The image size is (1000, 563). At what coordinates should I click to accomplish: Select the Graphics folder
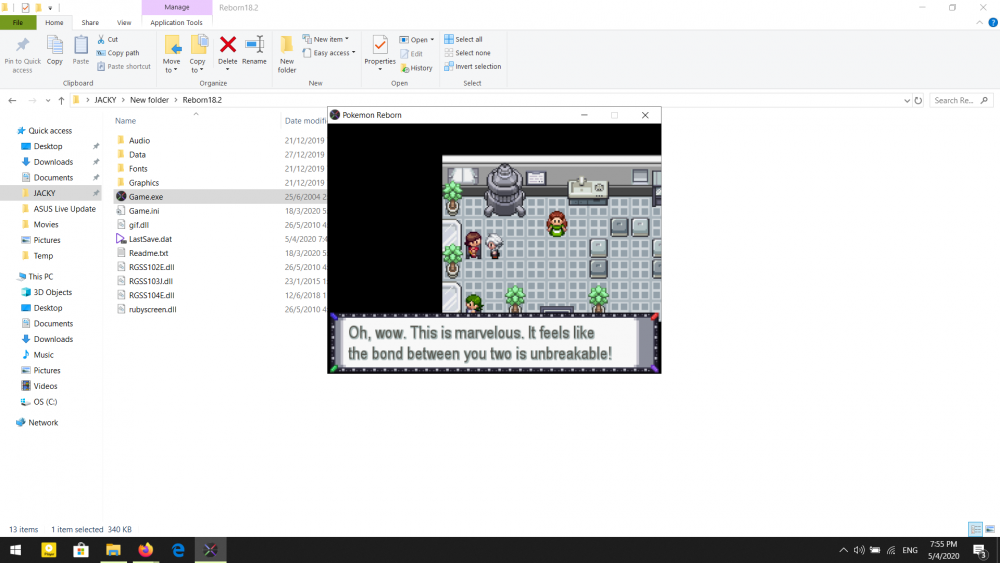[143, 182]
